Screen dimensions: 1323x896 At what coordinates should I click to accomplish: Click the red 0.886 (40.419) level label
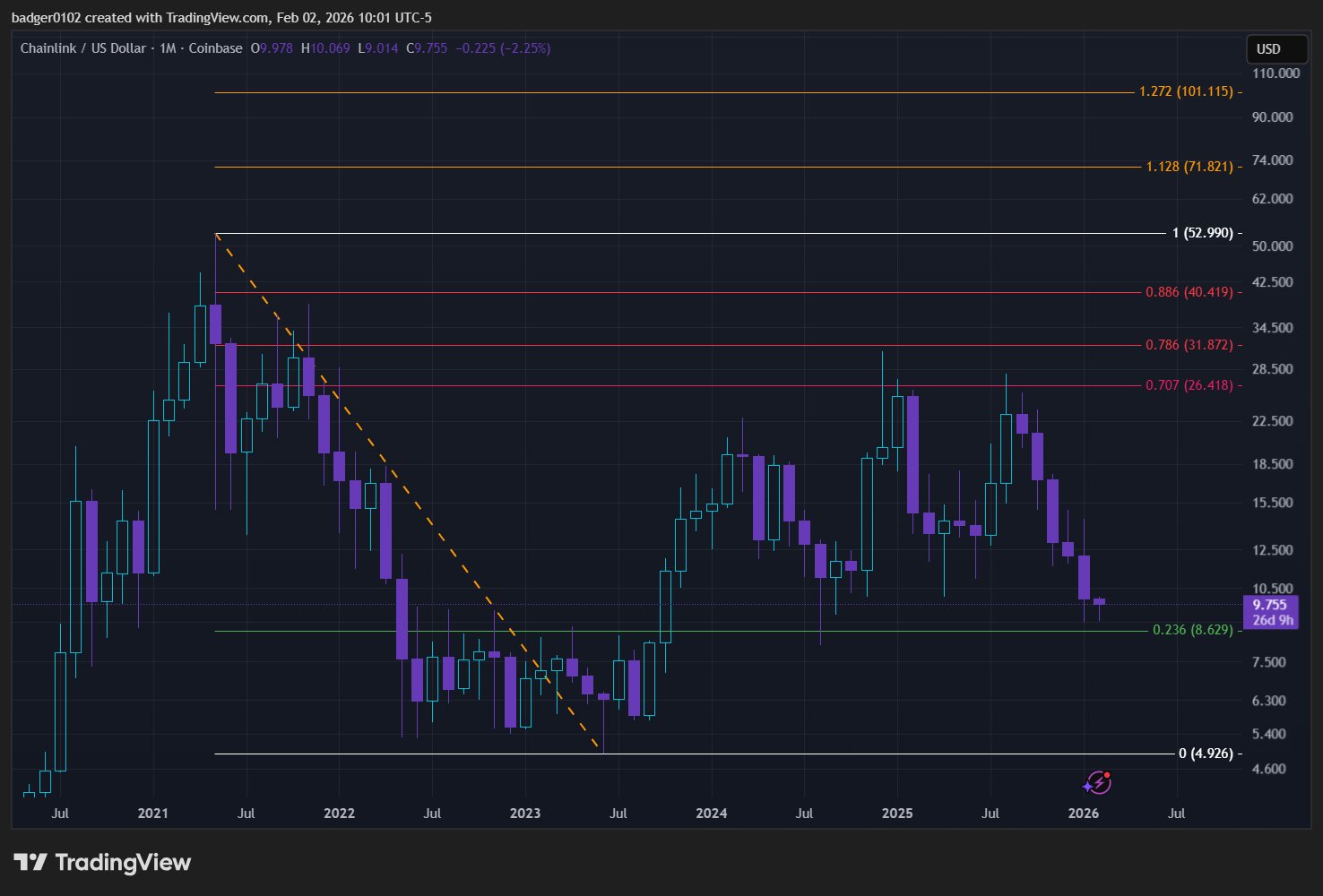1189,292
